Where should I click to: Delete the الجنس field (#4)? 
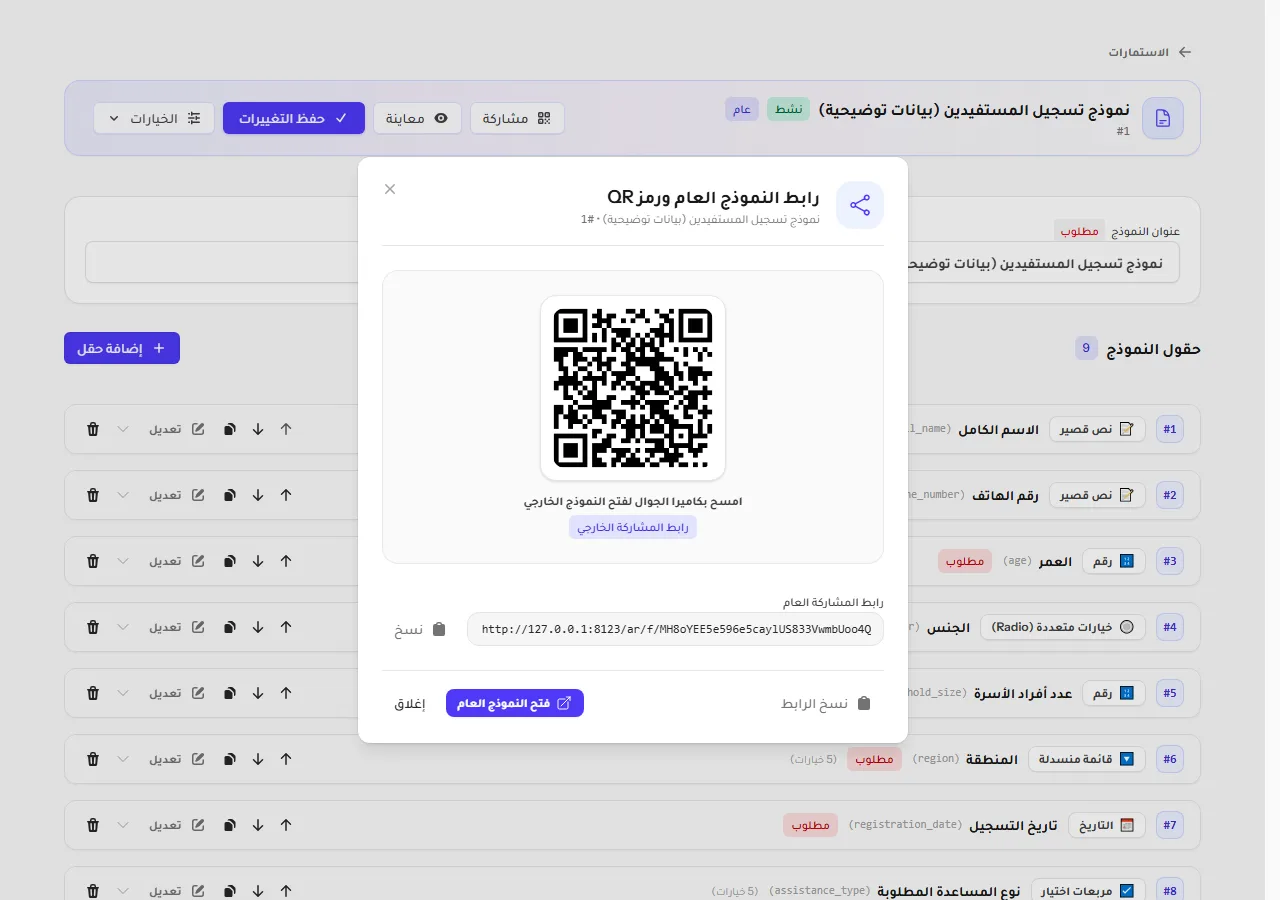(x=93, y=627)
